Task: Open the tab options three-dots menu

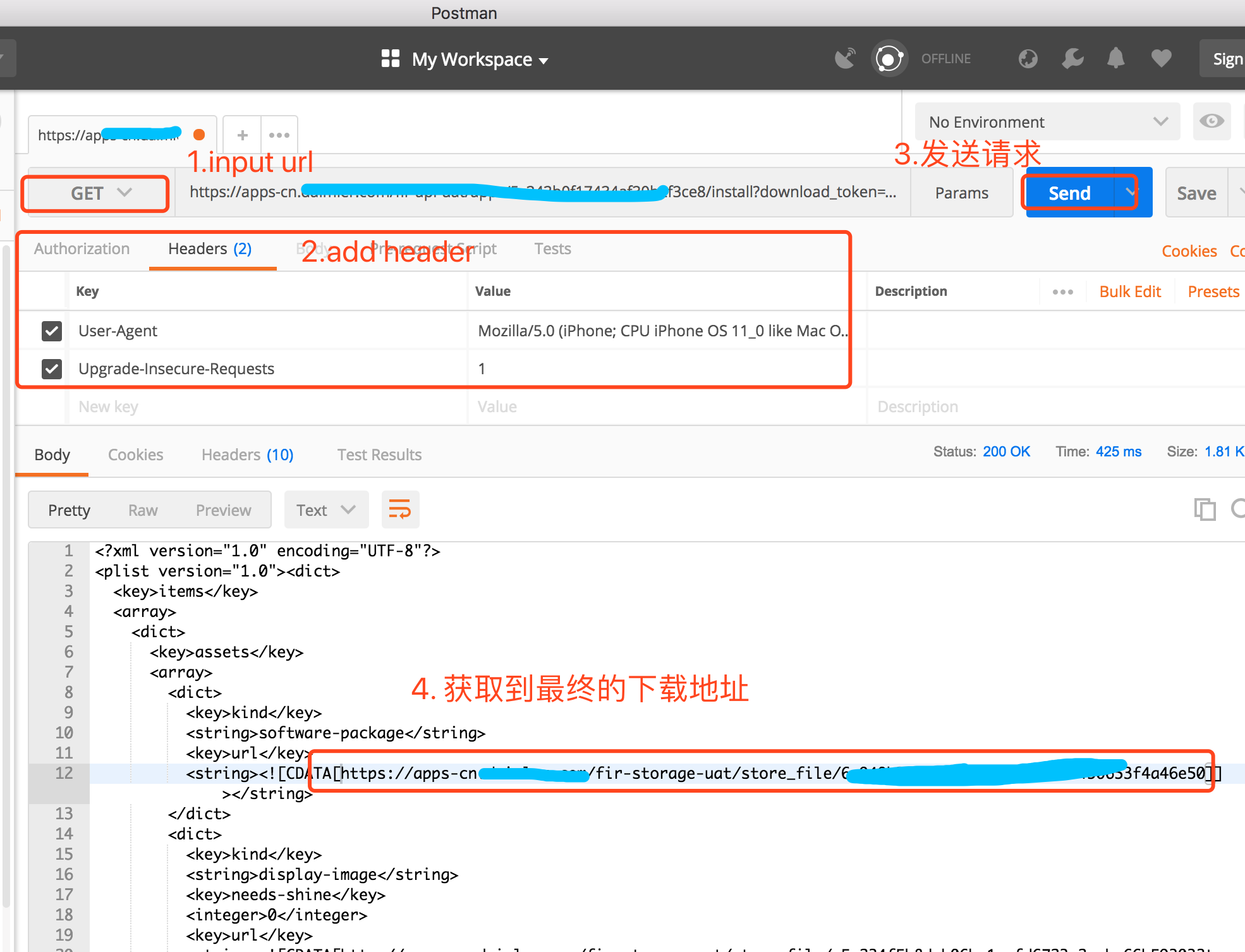Action: 279,135
